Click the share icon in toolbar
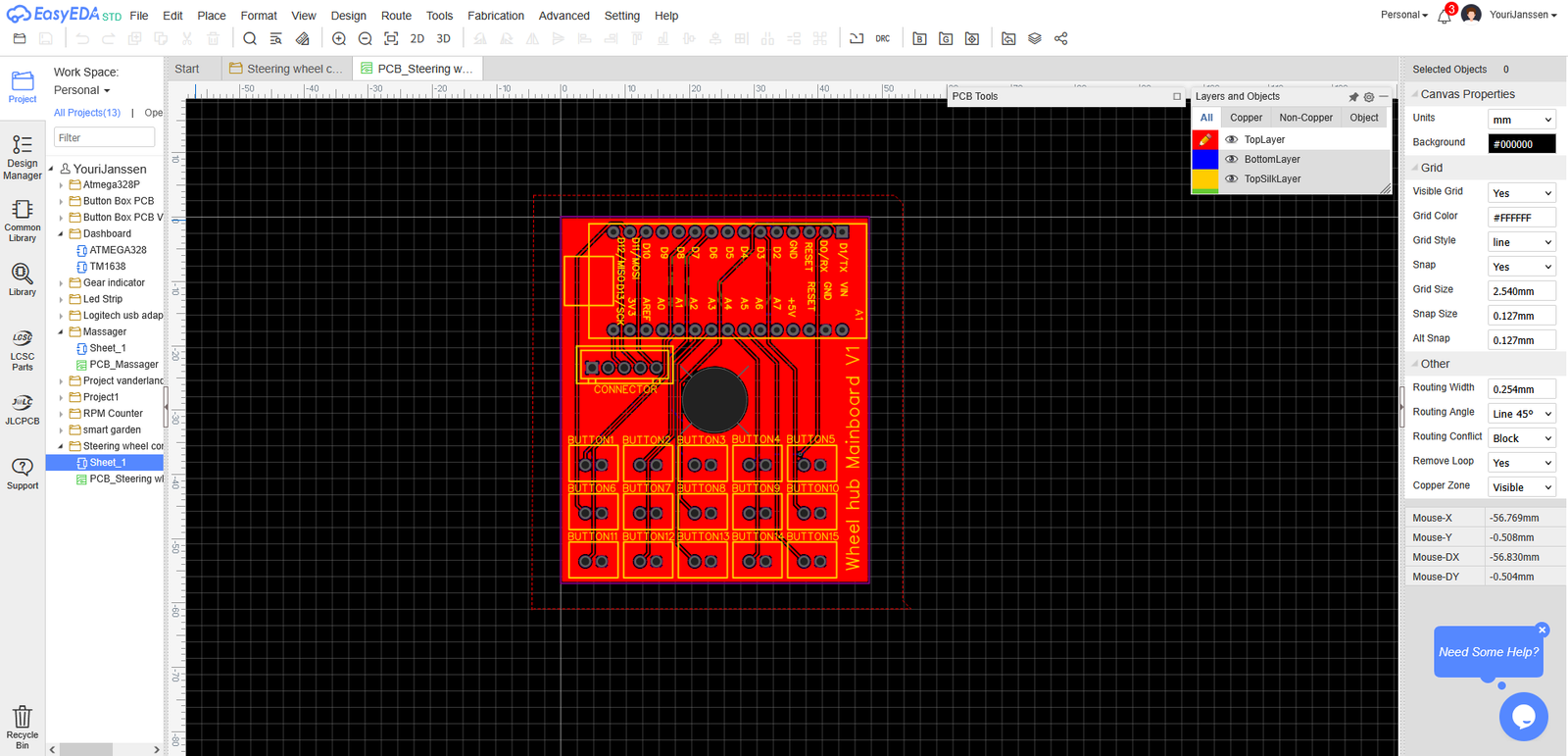 1060,39
